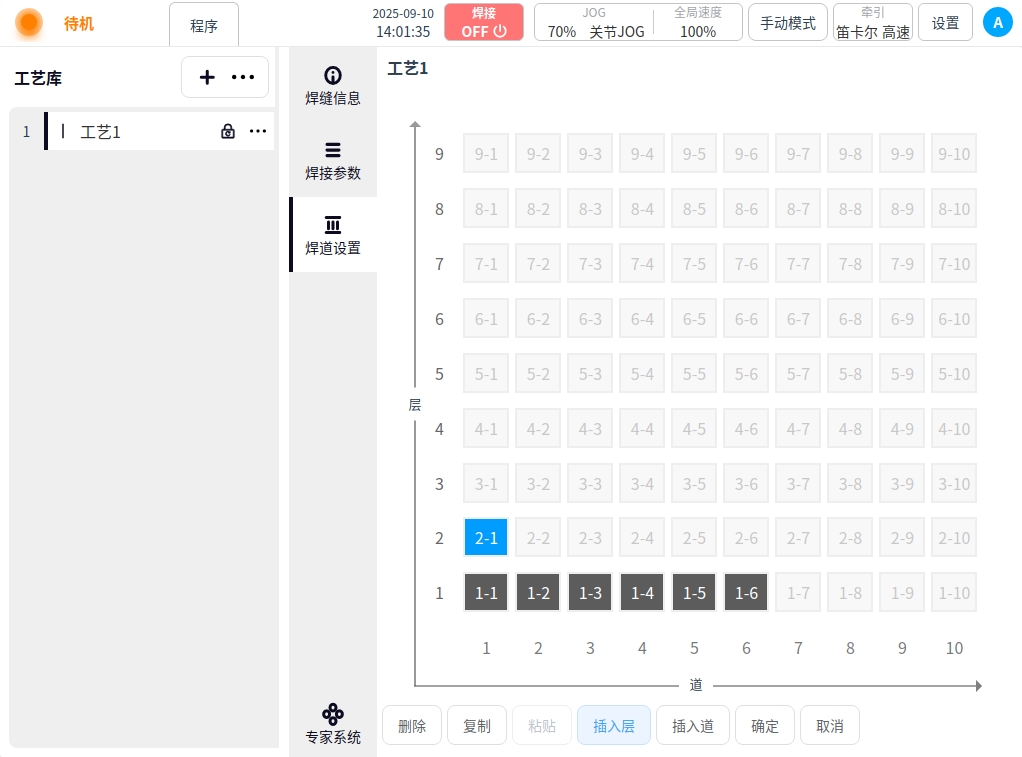
Task: Open the 专家系统 expert system
Action: coord(333,725)
